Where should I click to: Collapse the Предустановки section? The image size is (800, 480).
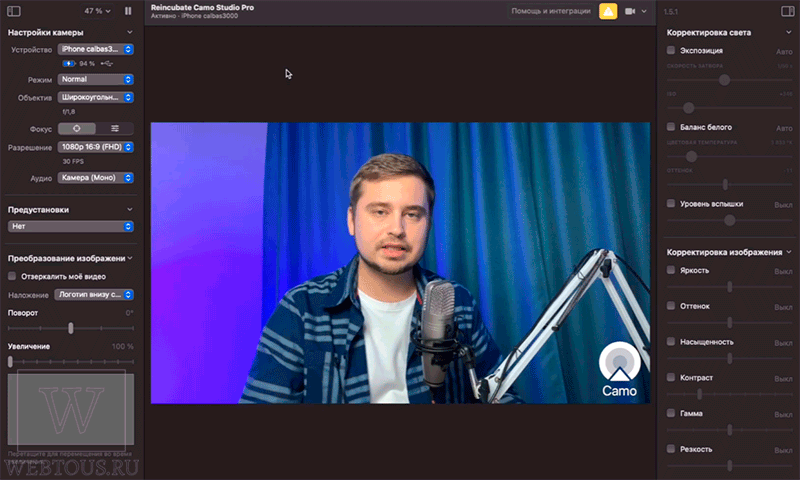coord(130,209)
